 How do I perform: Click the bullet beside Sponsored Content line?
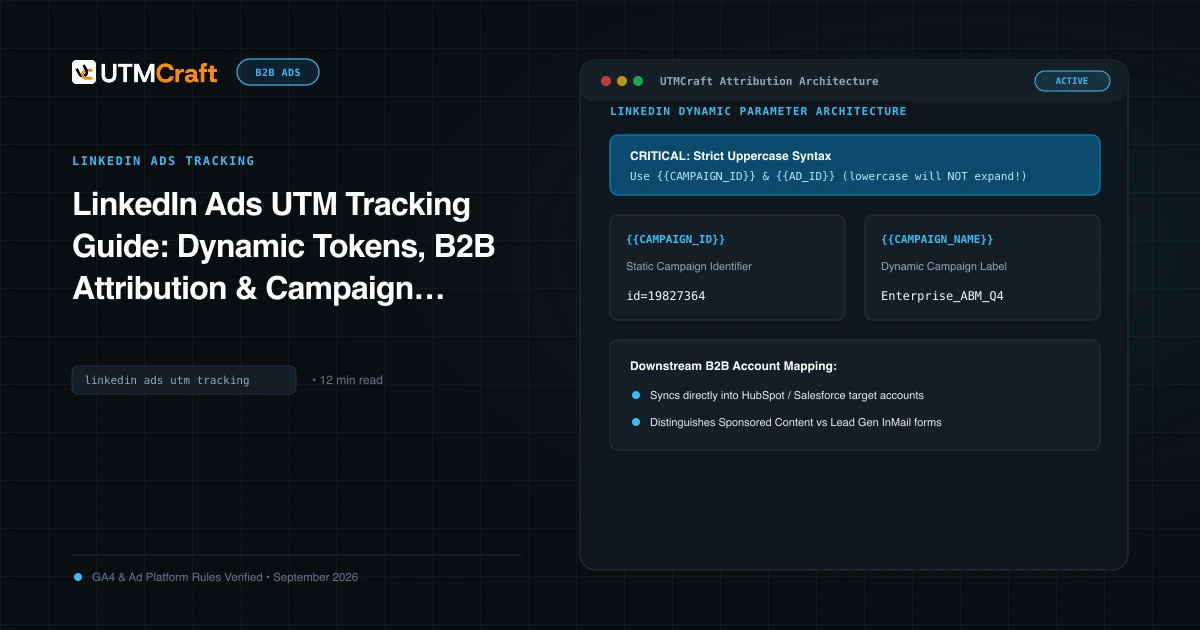coord(636,422)
